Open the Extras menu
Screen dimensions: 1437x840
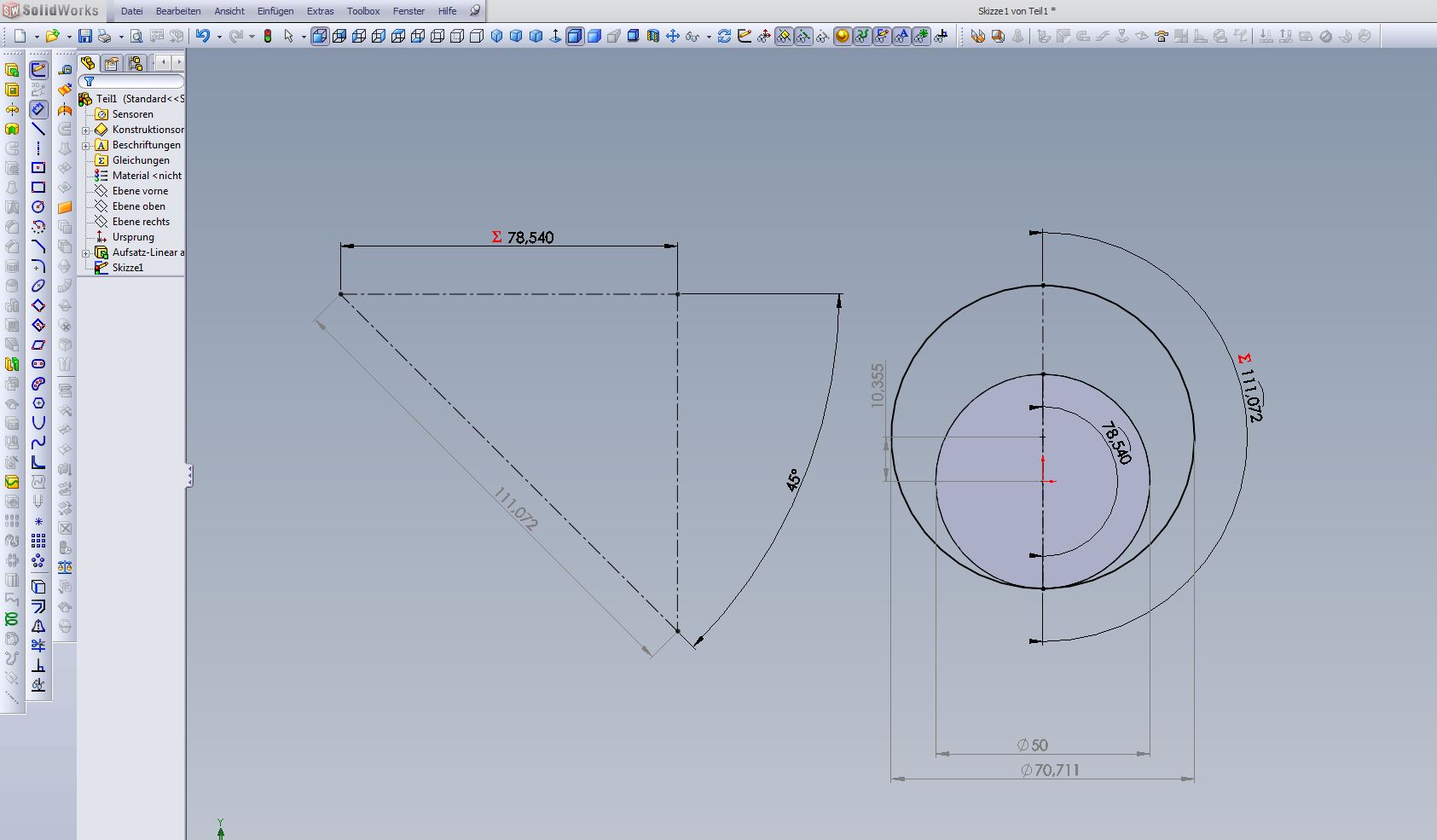click(x=320, y=11)
